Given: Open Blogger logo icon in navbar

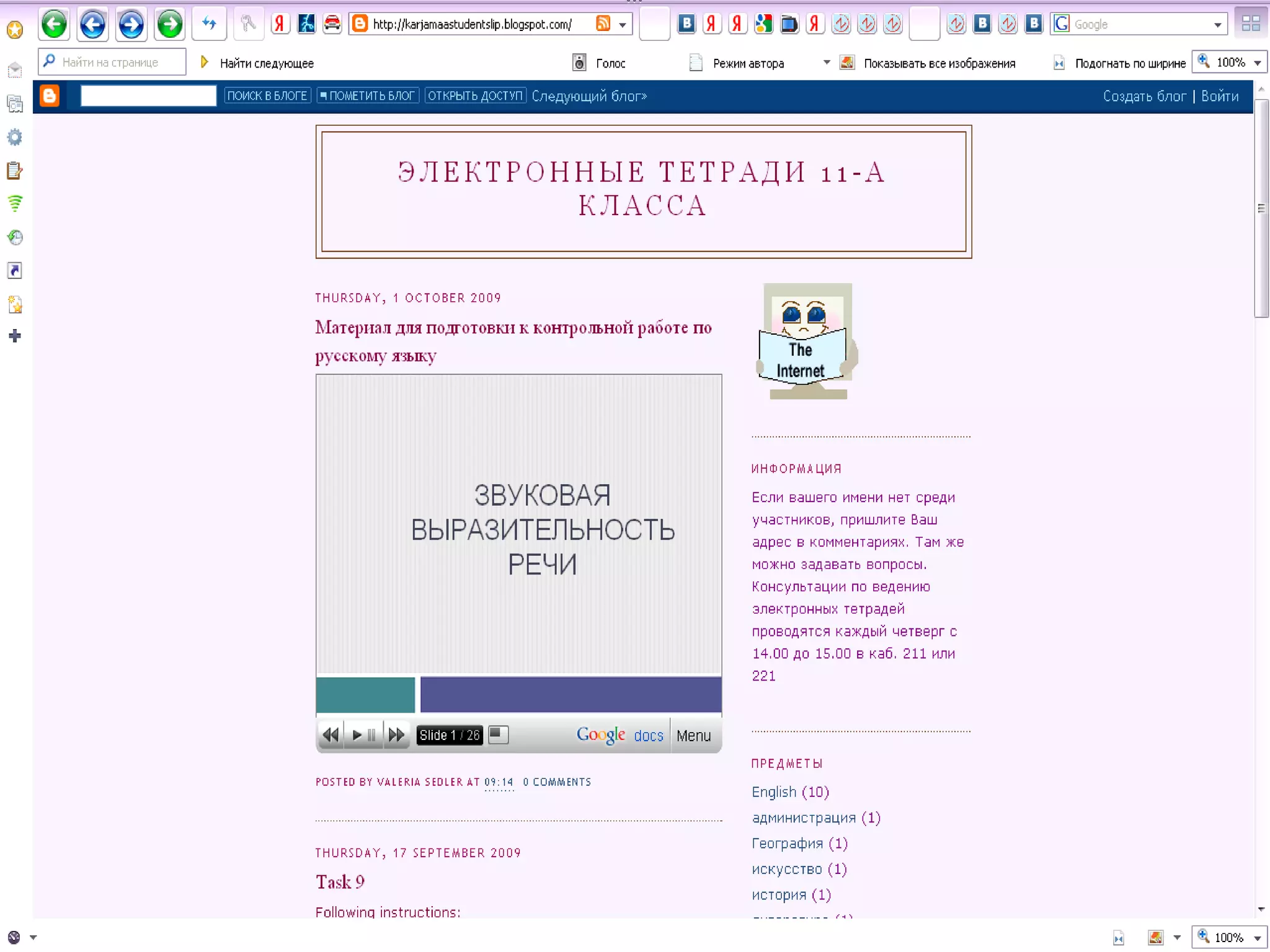Looking at the screenshot, I should [x=50, y=96].
